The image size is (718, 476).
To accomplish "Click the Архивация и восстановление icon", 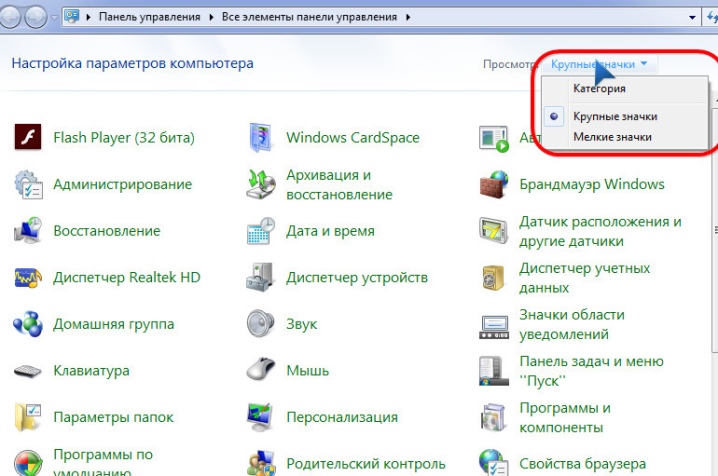I will click(x=261, y=184).
